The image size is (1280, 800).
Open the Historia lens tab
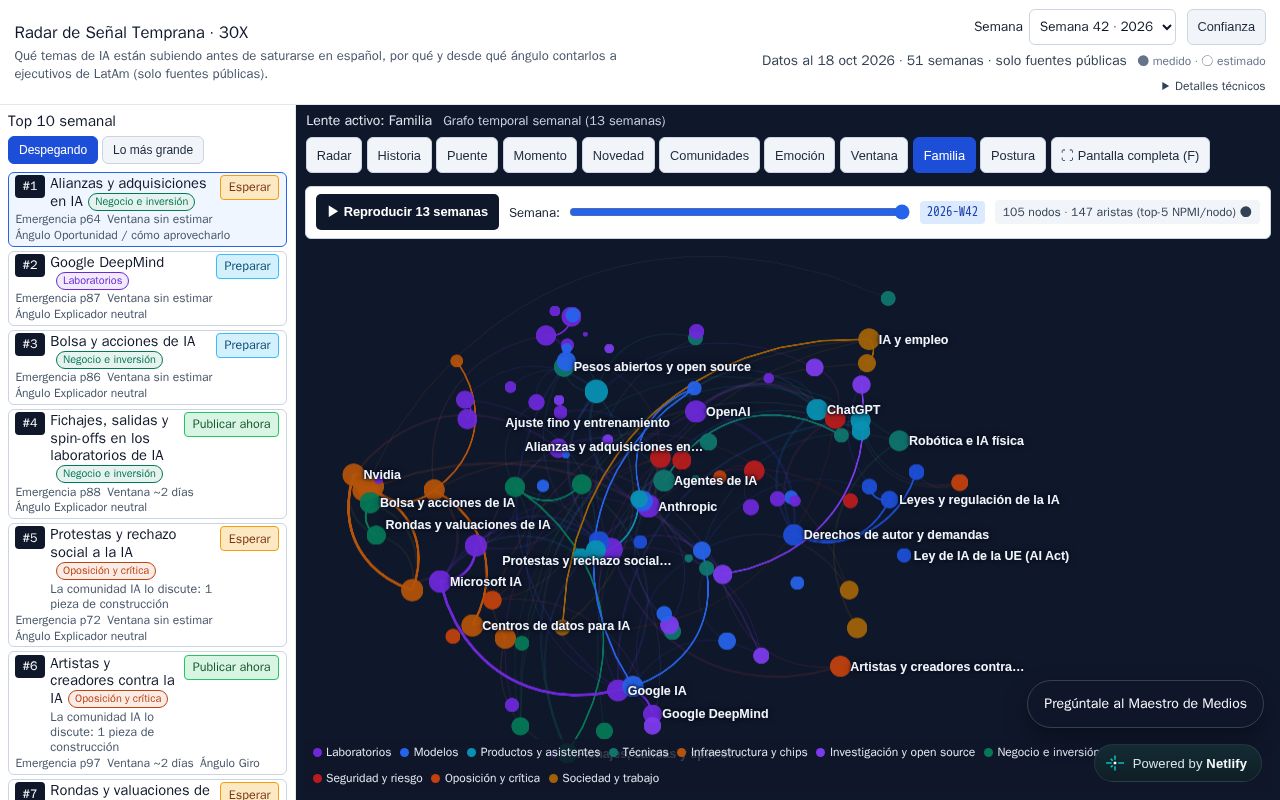399,155
